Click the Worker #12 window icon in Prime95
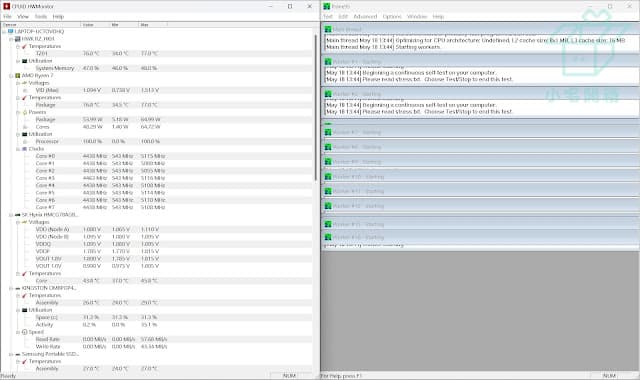 click(328, 206)
